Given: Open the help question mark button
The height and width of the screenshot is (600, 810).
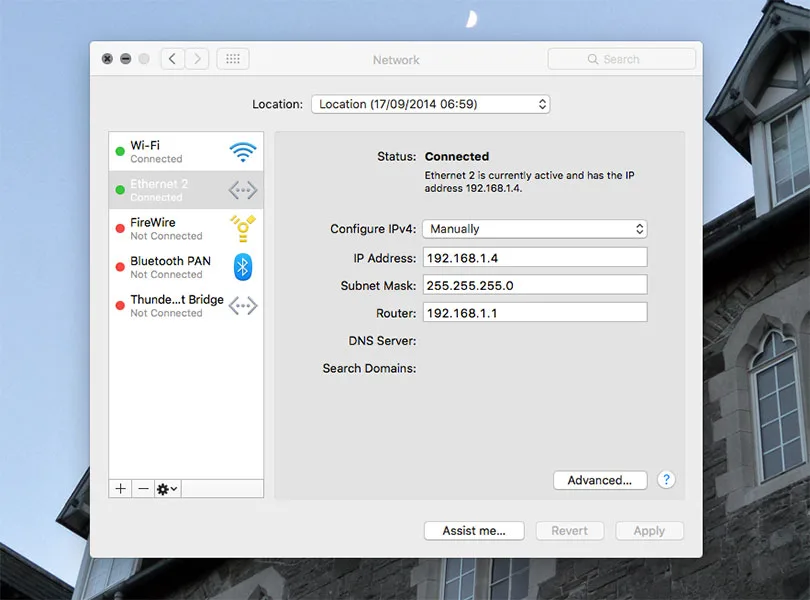Looking at the screenshot, I should pyautogui.click(x=666, y=480).
